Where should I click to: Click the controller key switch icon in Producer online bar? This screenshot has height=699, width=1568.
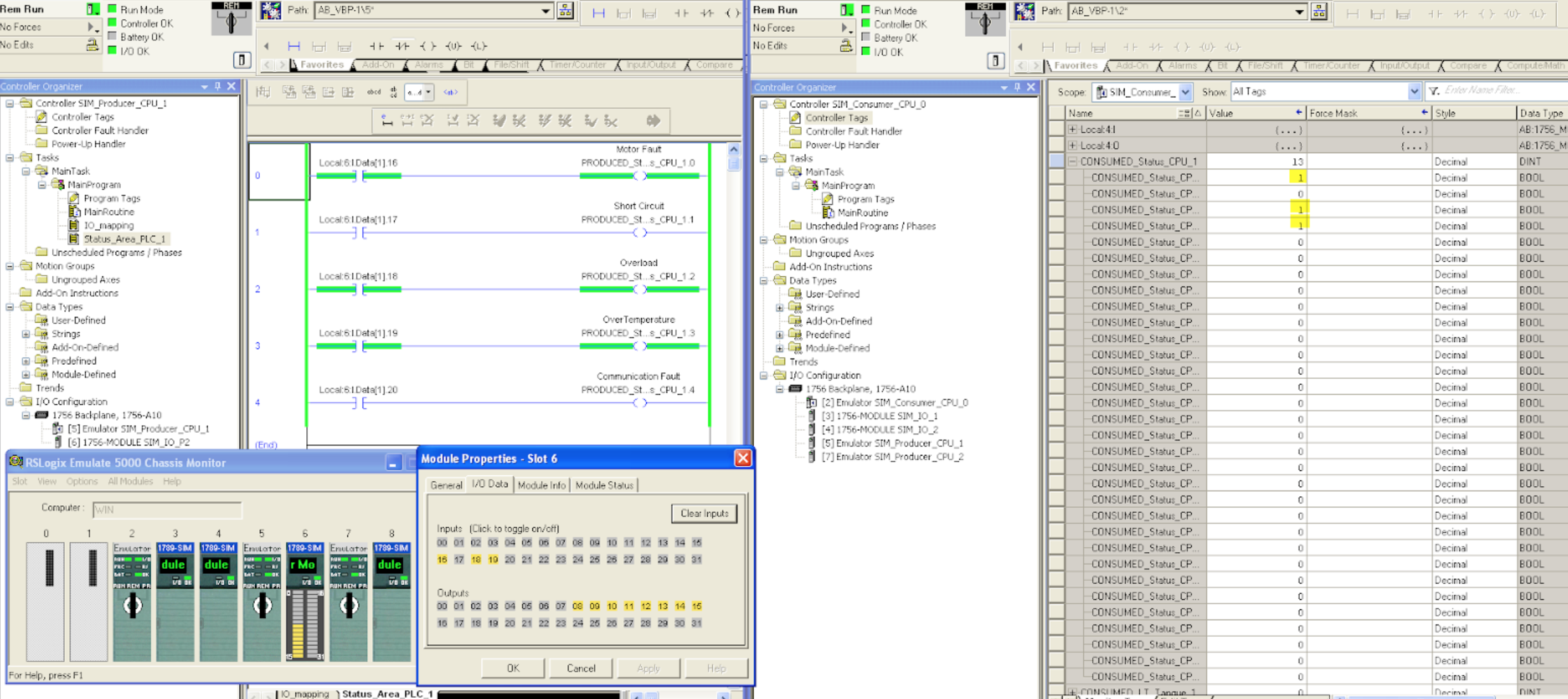pos(231,18)
